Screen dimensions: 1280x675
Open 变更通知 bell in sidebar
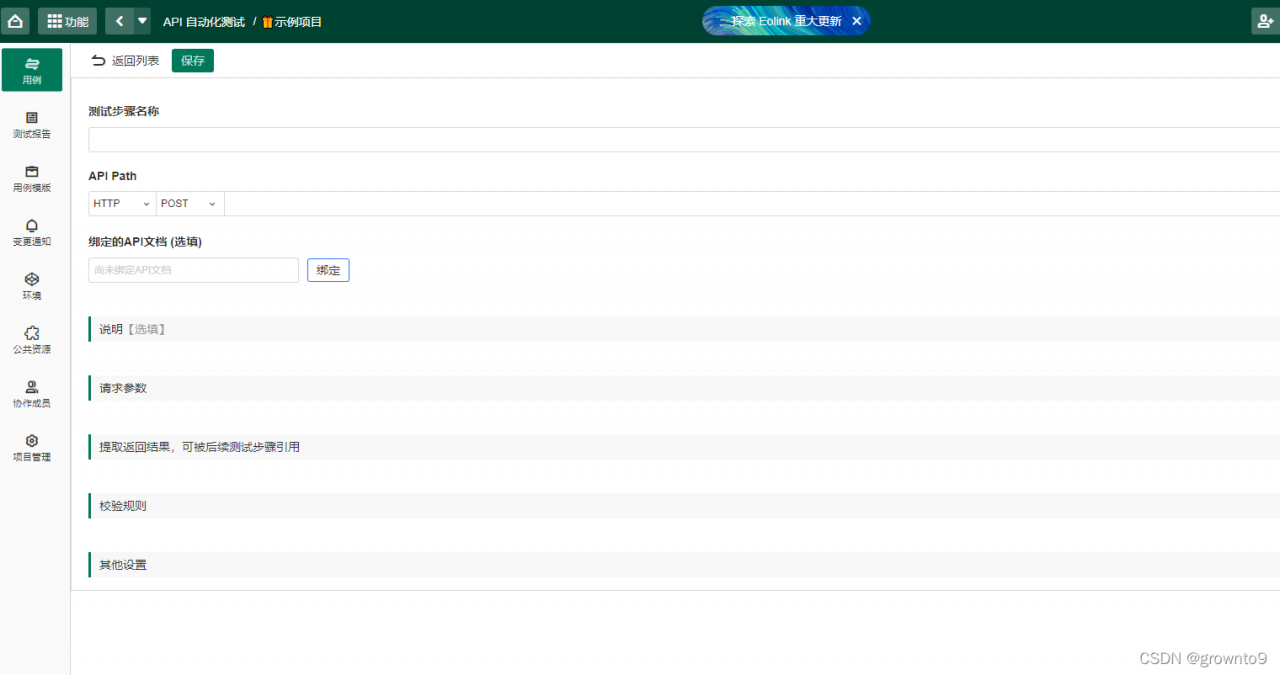click(32, 233)
